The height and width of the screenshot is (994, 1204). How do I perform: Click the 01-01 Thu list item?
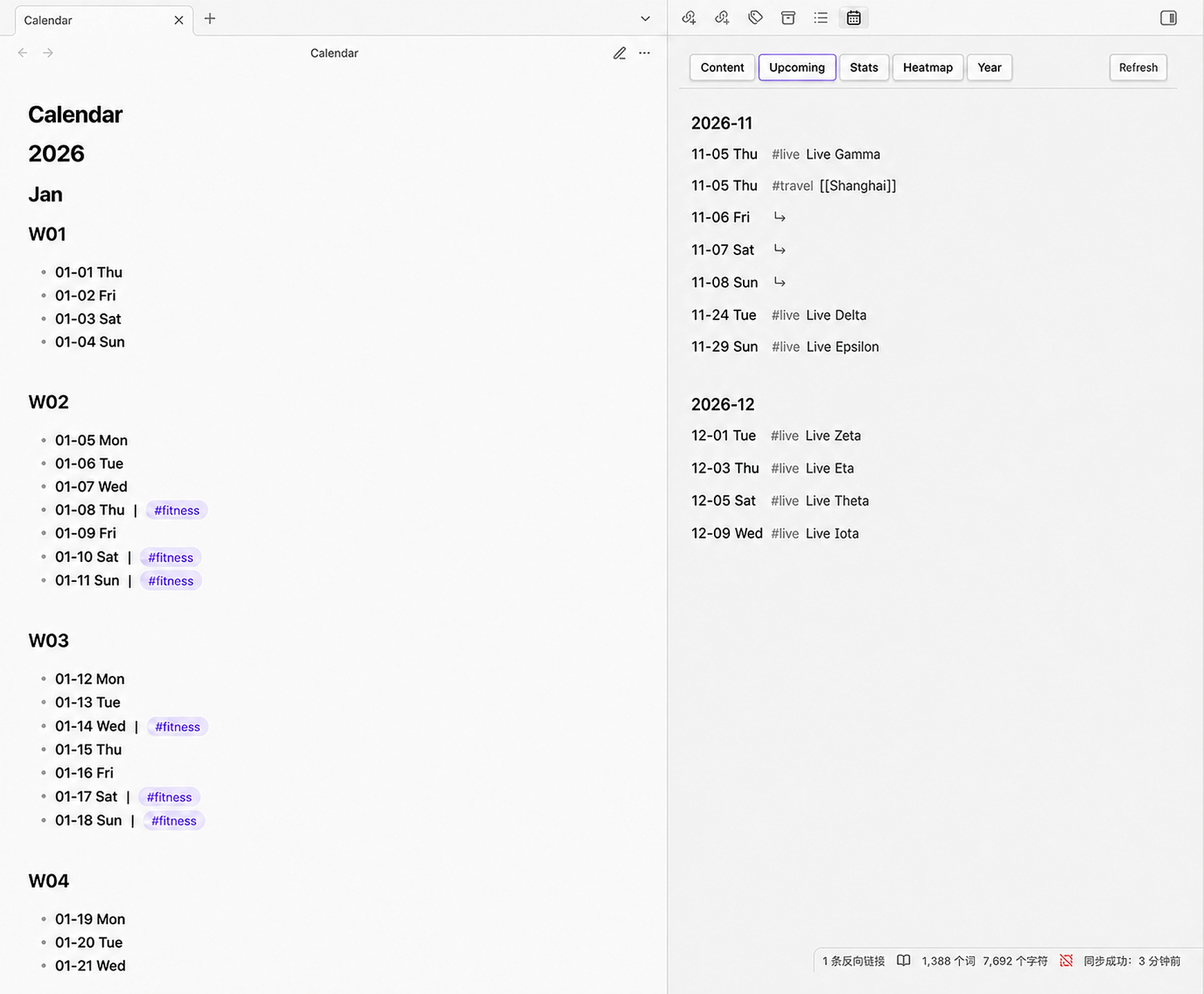tap(88, 272)
